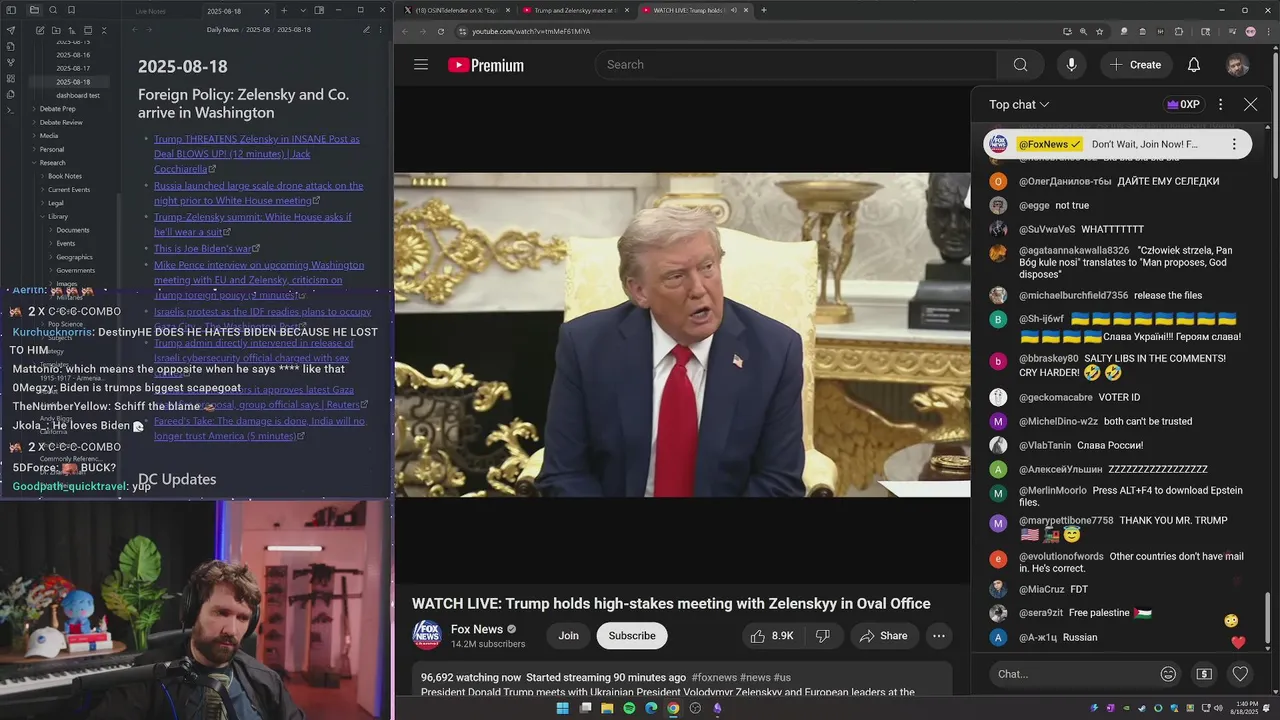This screenshot has width=1280, height=720.
Task: Open the video more actions menu
Action: click(x=938, y=636)
